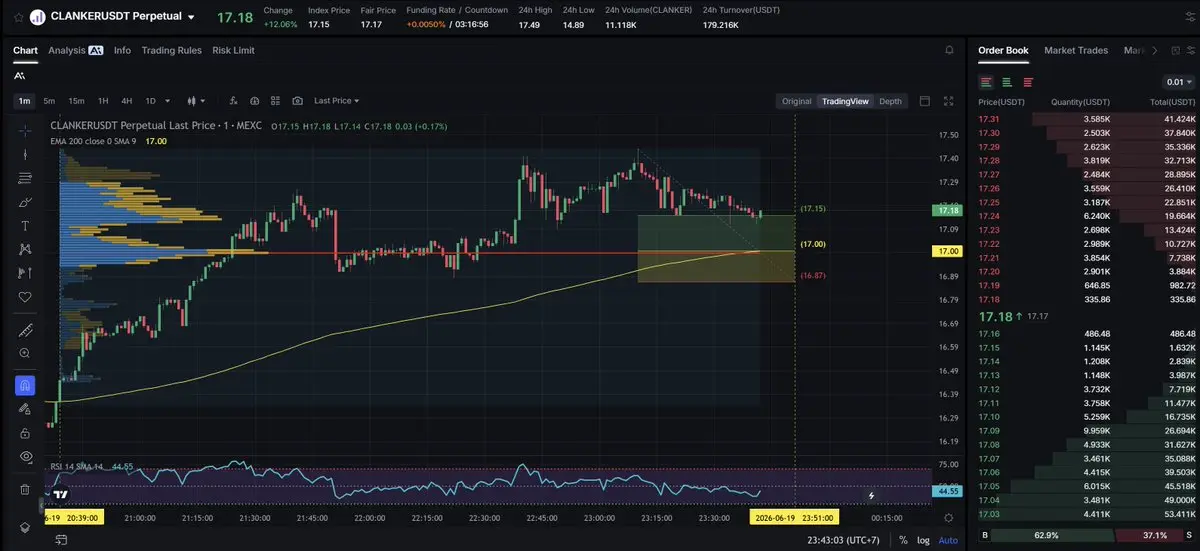Screen dimensions: 1200x551
Task: Switch to the Analysis tab
Action: click(75, 50)
